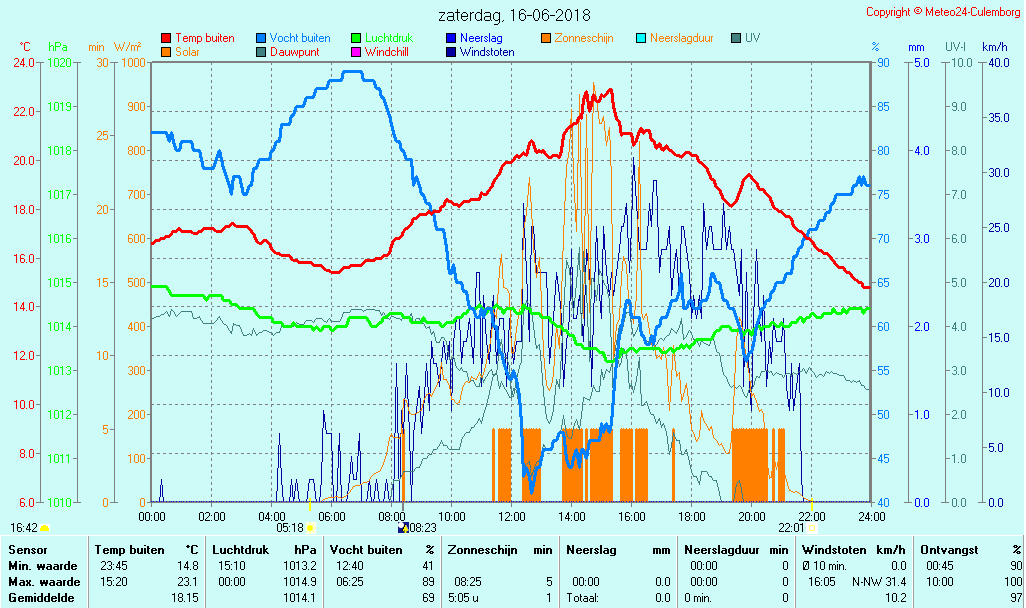Screen dimensions: 1026x608
Task: Click the sunrise sun icon at 05:18
Action: [x=310, y=527]
